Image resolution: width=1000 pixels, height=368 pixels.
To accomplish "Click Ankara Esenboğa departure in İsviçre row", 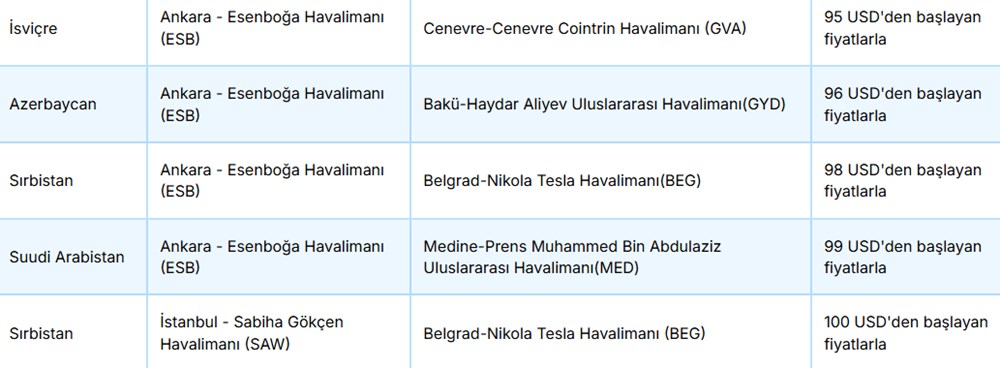I will 272,29.
